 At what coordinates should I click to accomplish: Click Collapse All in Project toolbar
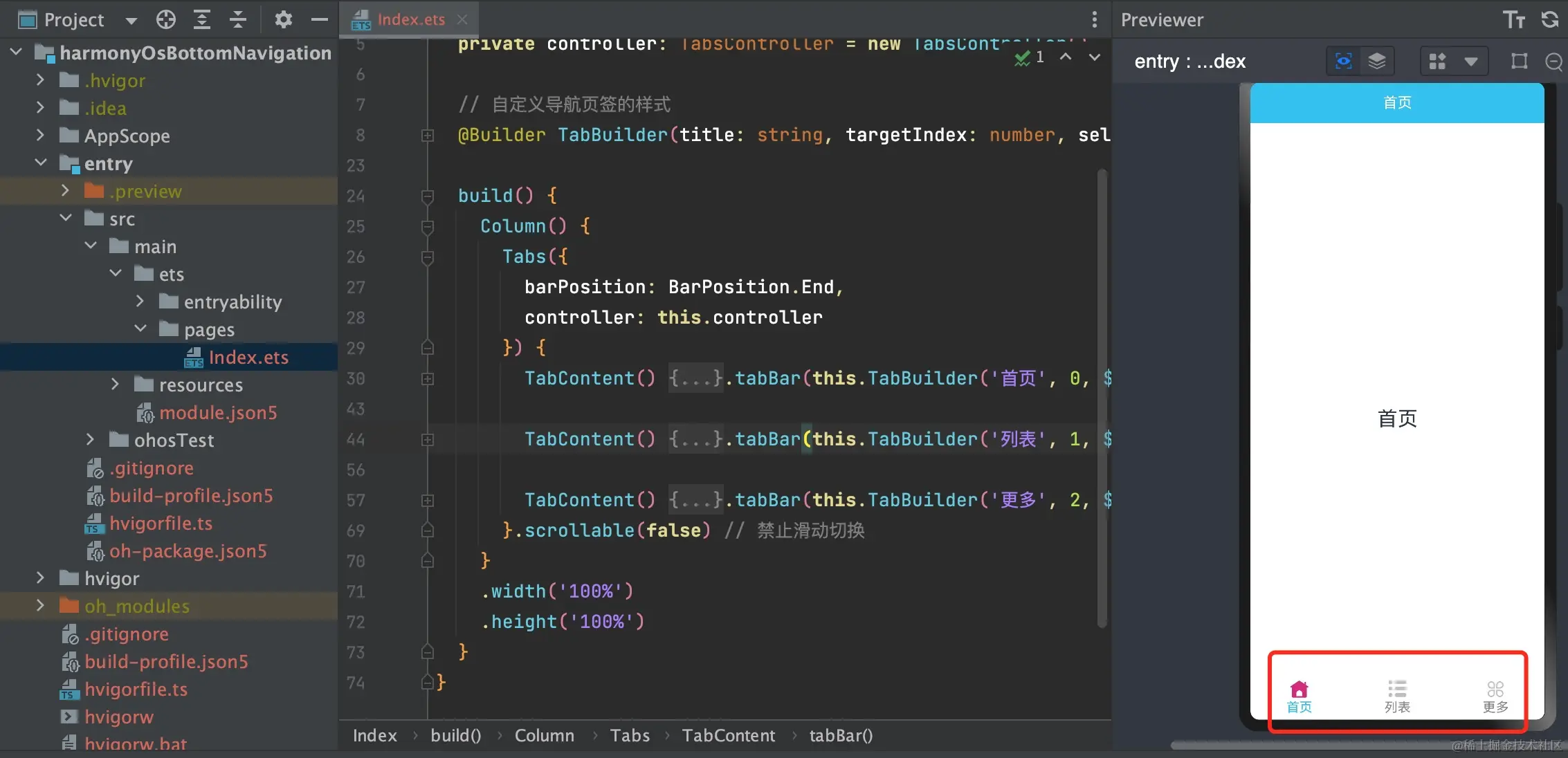[x=237, y=19]
